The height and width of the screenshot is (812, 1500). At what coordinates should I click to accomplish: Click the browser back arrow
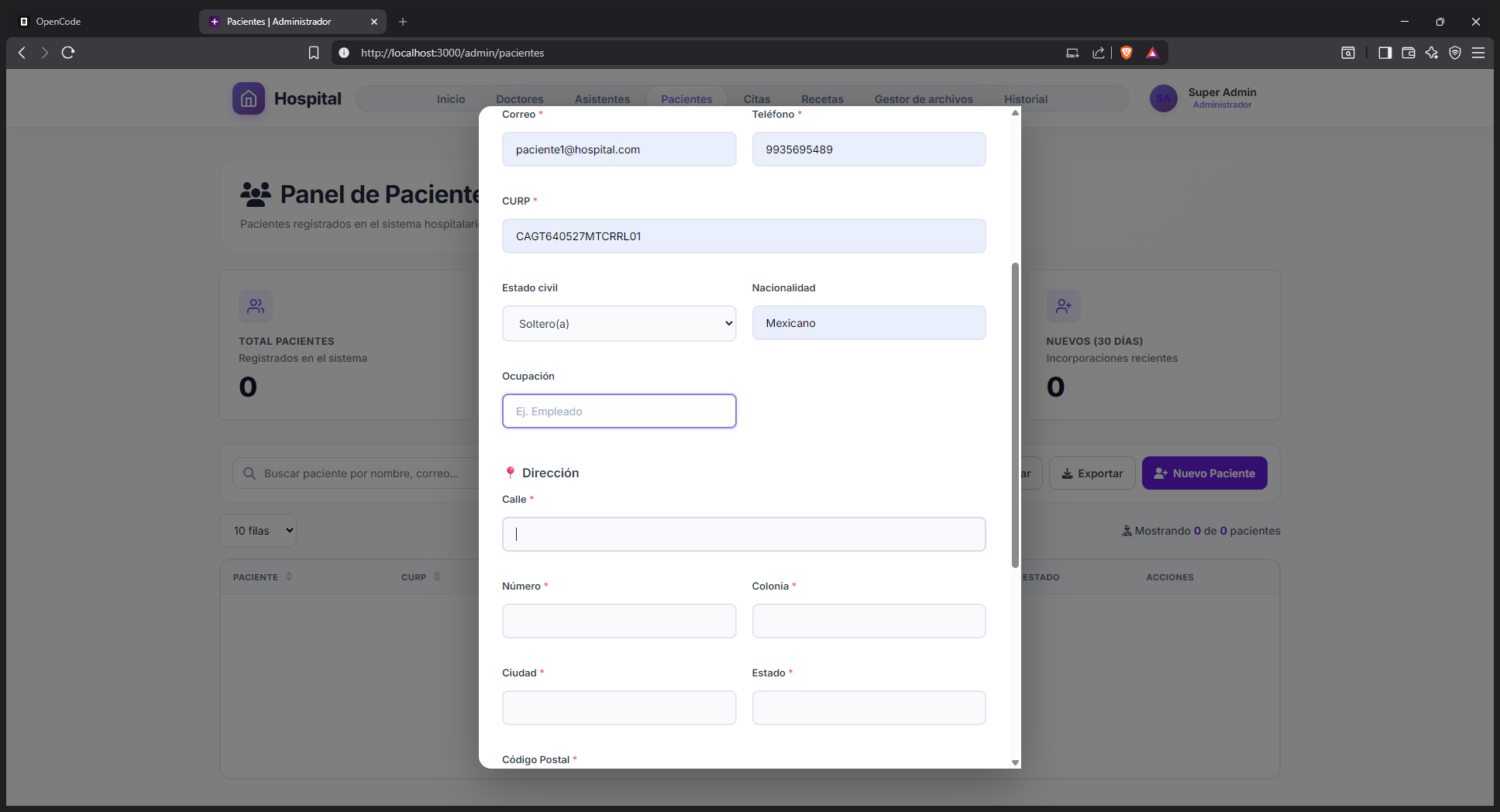(22, 53)
